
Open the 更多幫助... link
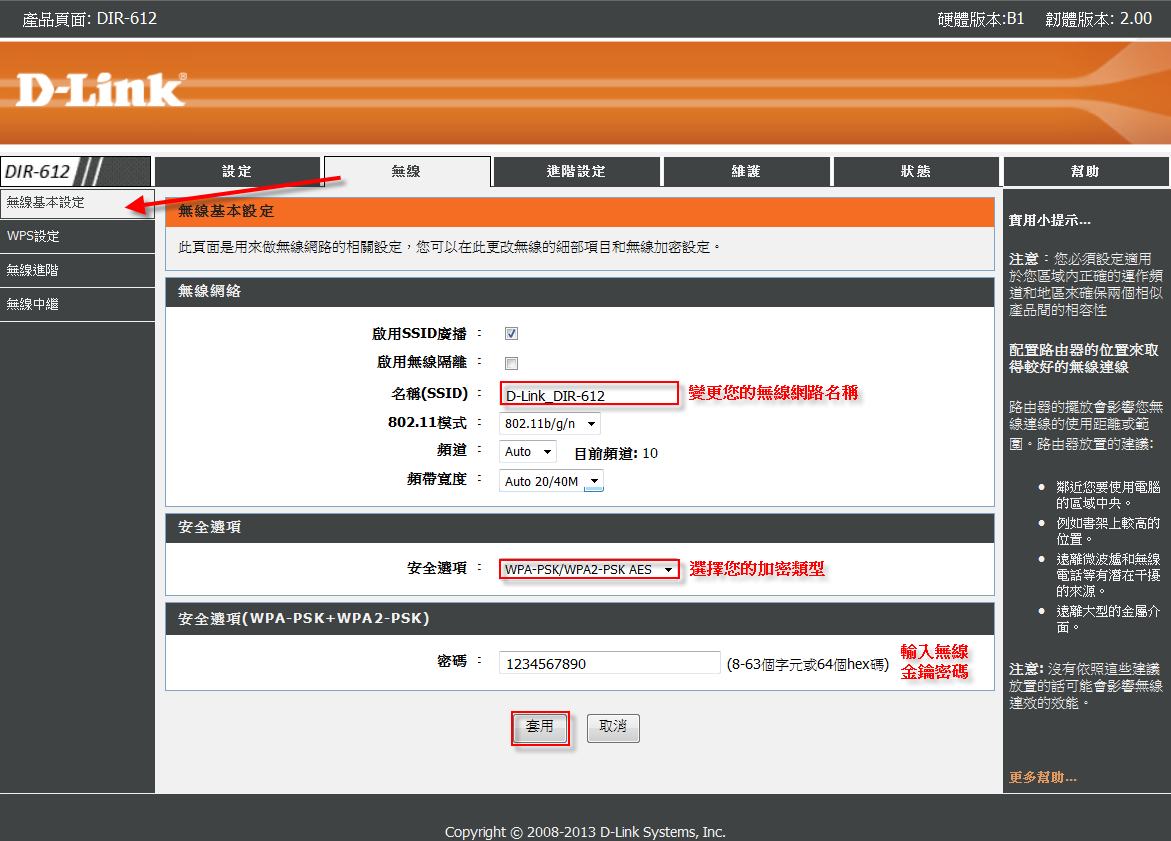[x=1043, y=778]
